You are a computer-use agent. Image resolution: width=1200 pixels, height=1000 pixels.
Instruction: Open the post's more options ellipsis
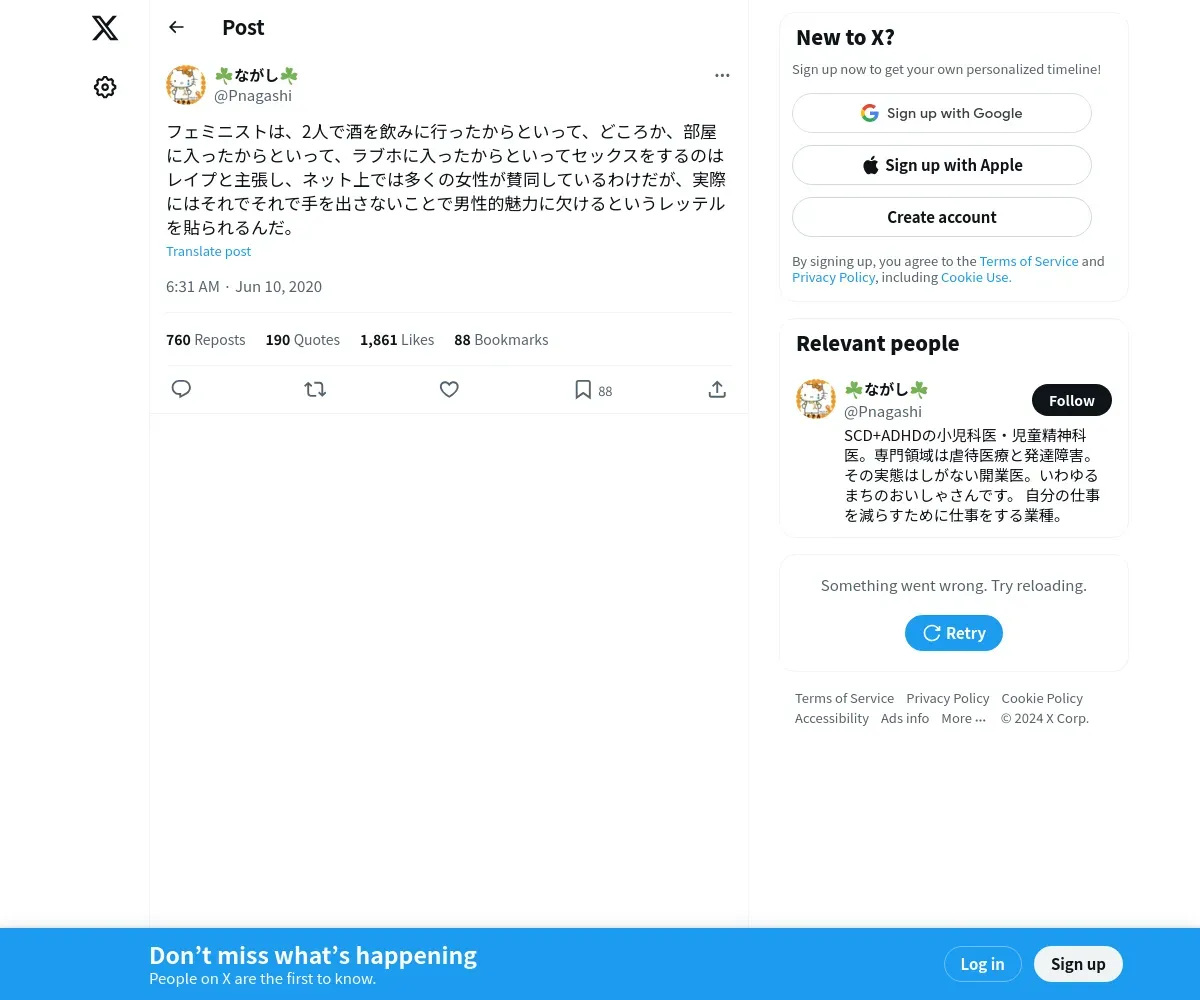(722, 75)
